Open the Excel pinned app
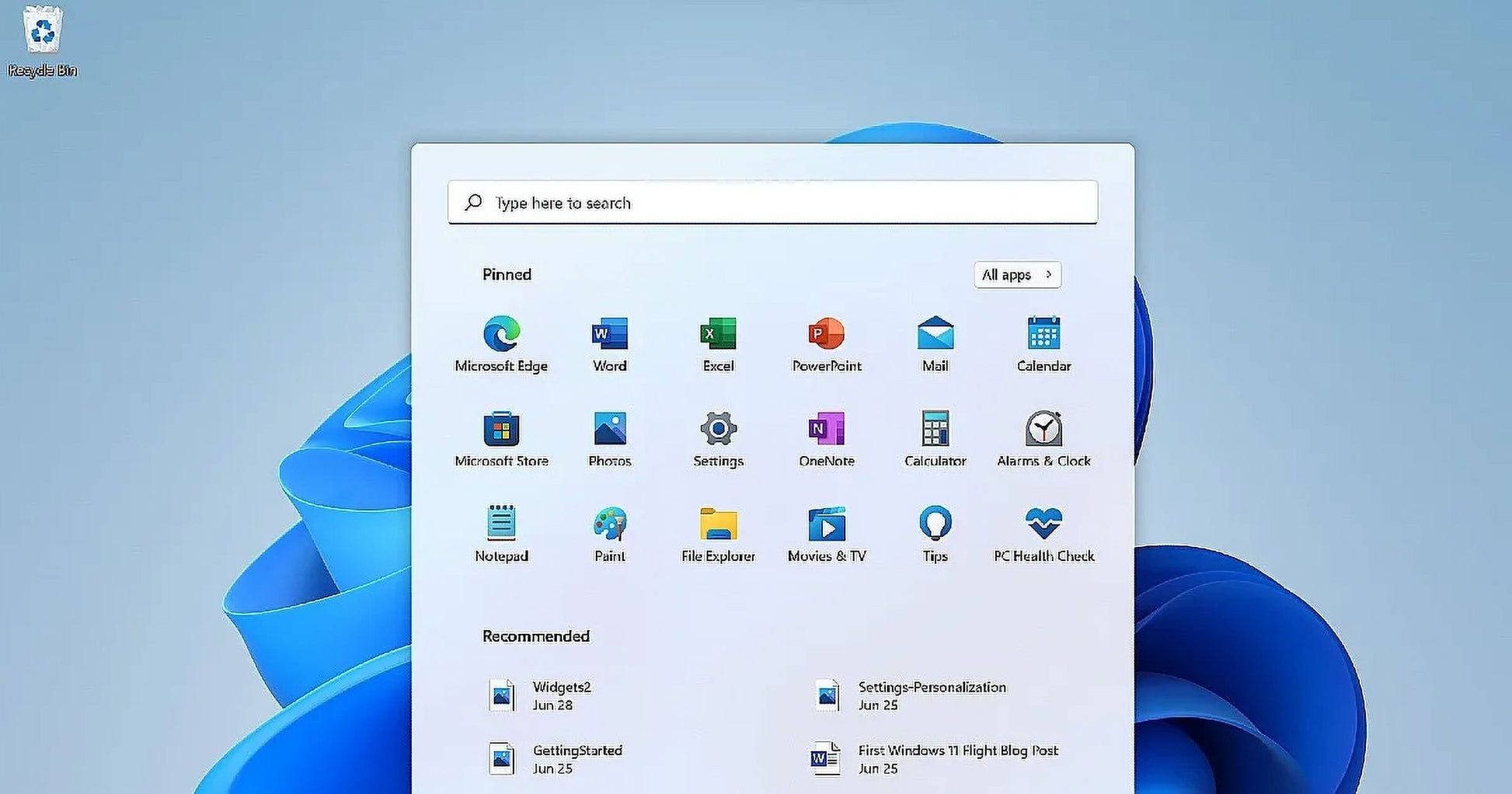Screen dimensions: 1512x794 718,344
